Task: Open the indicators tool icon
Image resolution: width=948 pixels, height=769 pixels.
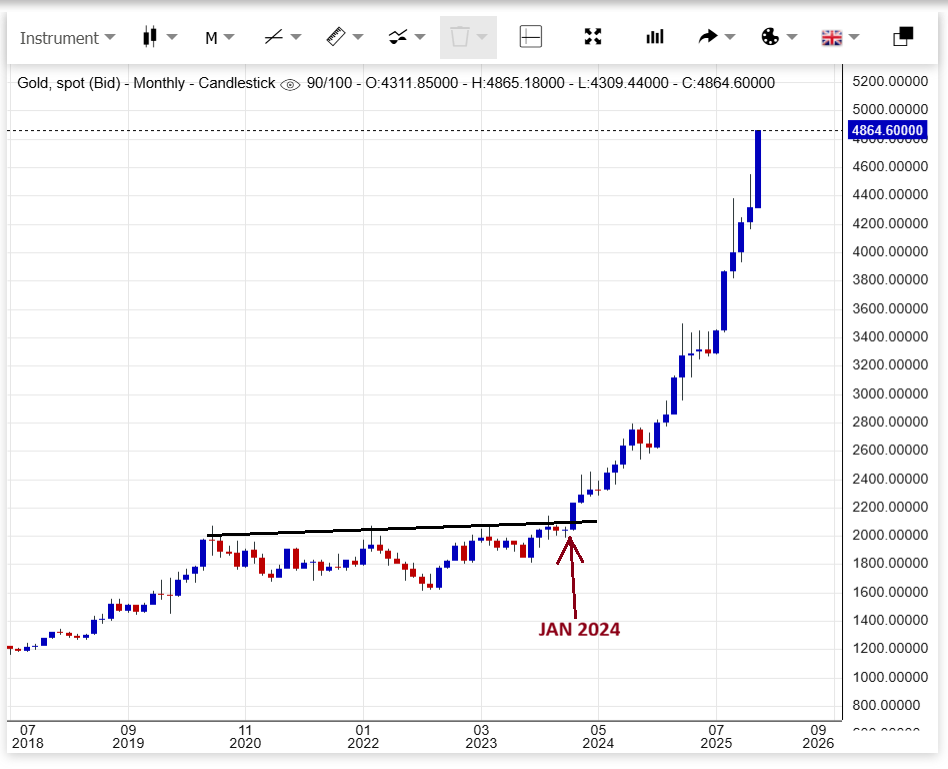Action: [x=397, y=38]
